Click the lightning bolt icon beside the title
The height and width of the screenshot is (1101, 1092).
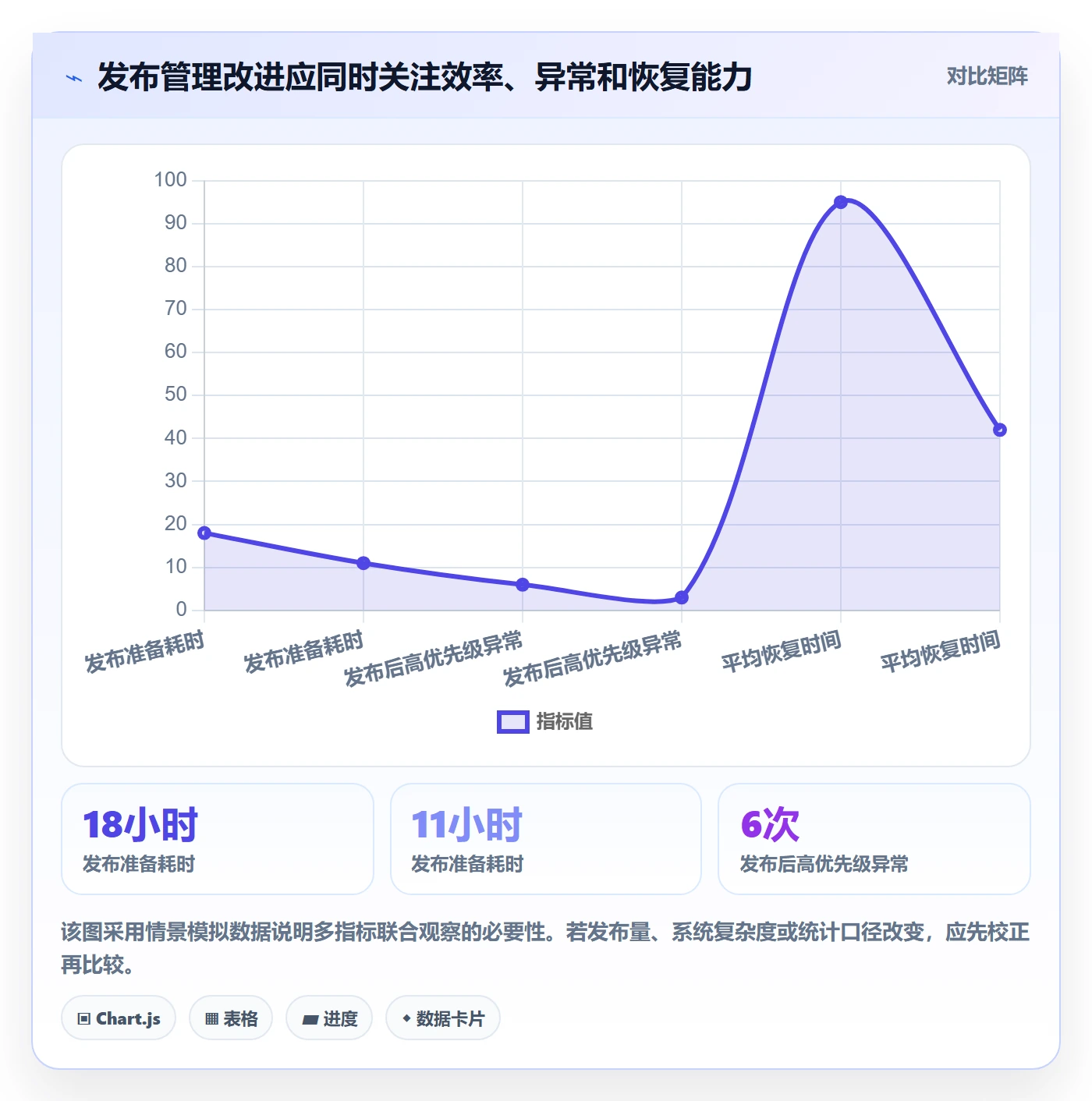pyautogui.click(x=74, y=78)
